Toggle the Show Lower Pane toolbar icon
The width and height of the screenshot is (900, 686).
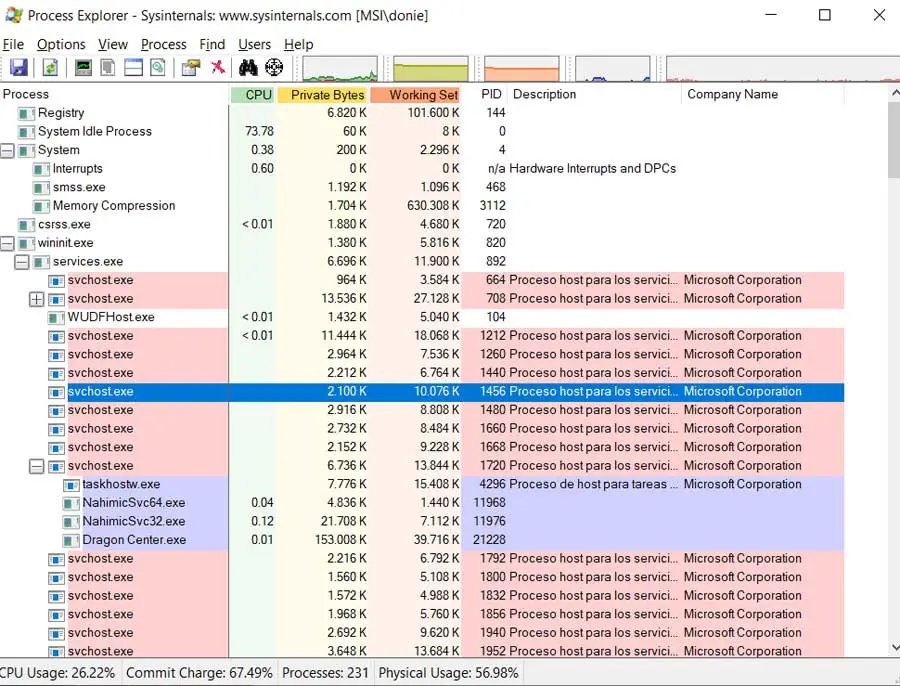[133, 67]
